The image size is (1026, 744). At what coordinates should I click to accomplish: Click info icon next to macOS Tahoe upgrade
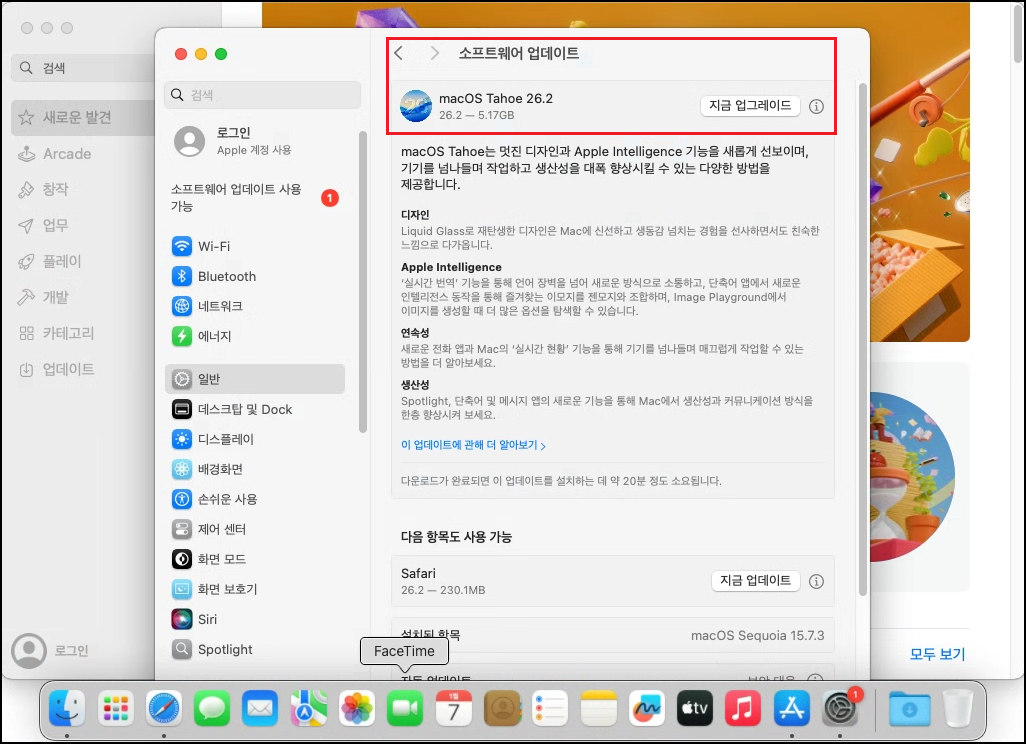click(x=816, y=106)
